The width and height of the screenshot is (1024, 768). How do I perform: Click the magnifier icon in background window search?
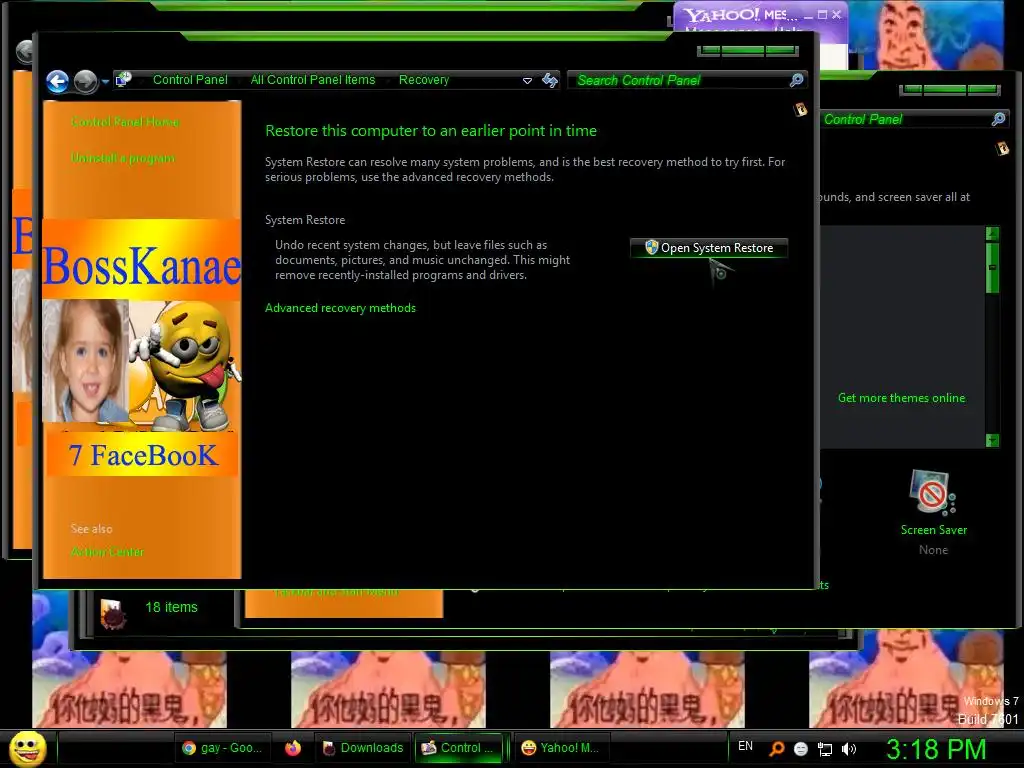tap(998, 119)
